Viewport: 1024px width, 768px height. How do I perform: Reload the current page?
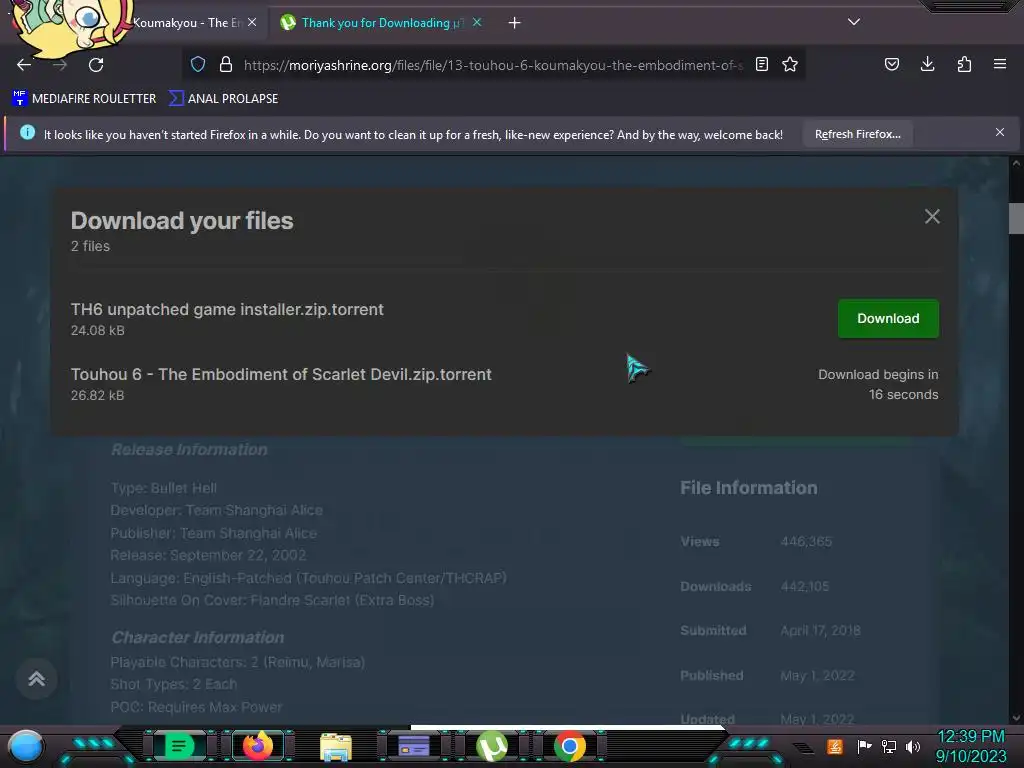click(96, 65)
